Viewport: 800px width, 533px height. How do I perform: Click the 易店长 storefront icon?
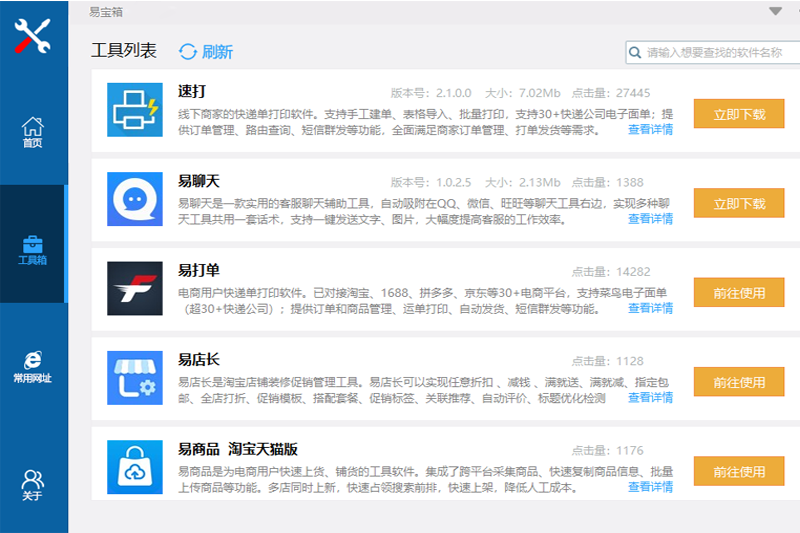pos(134,378)
